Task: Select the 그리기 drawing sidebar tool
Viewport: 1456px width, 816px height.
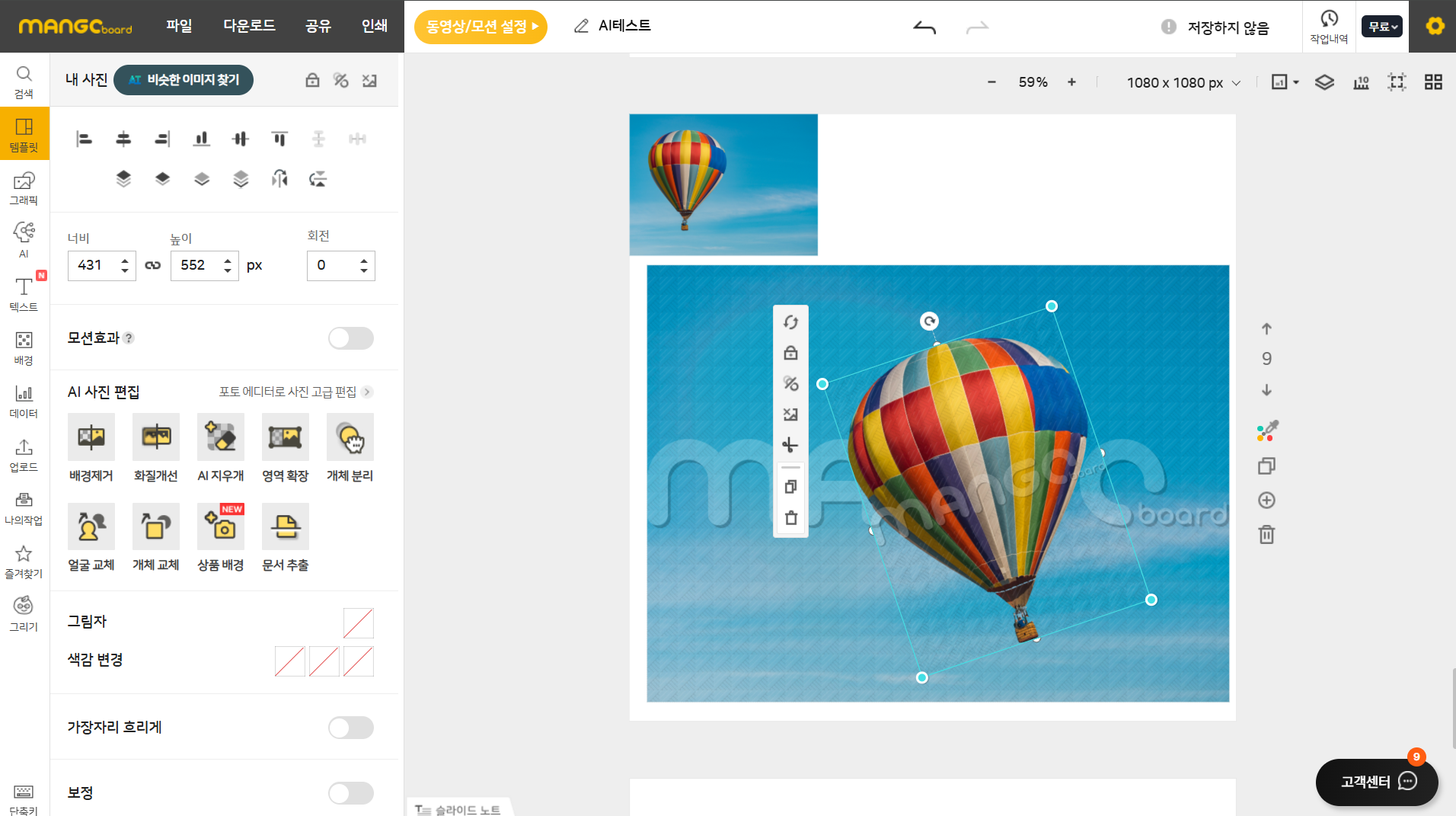Action: tap(24, 613)
